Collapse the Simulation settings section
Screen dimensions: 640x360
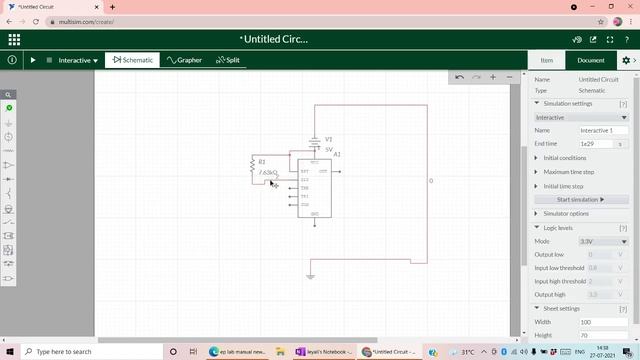(x=537, y=103)
